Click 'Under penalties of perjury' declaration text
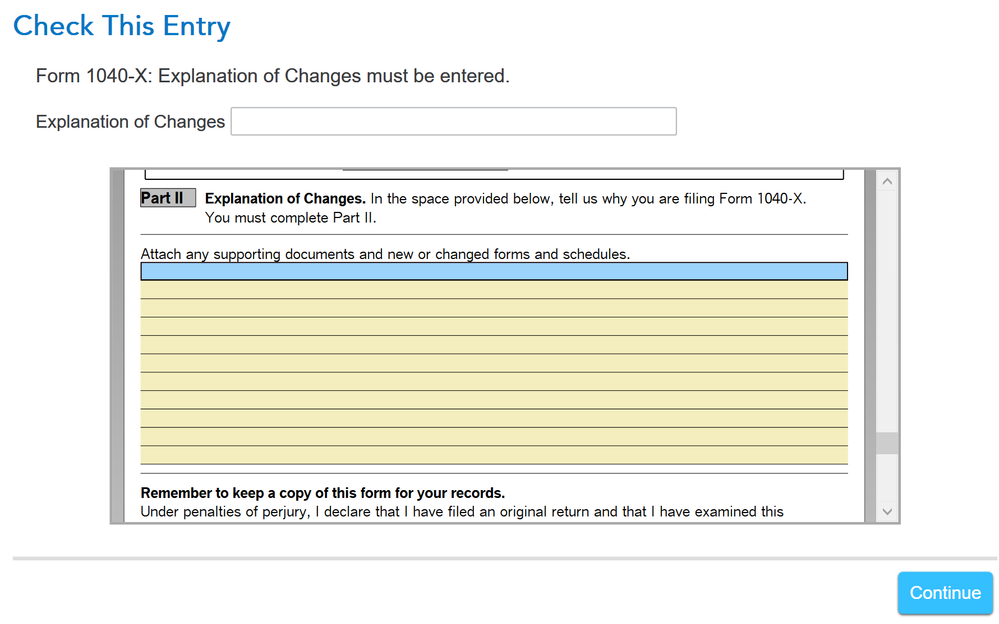Image resolution: width=999 pixels, height=624 pixels. [x=461, y=512]
